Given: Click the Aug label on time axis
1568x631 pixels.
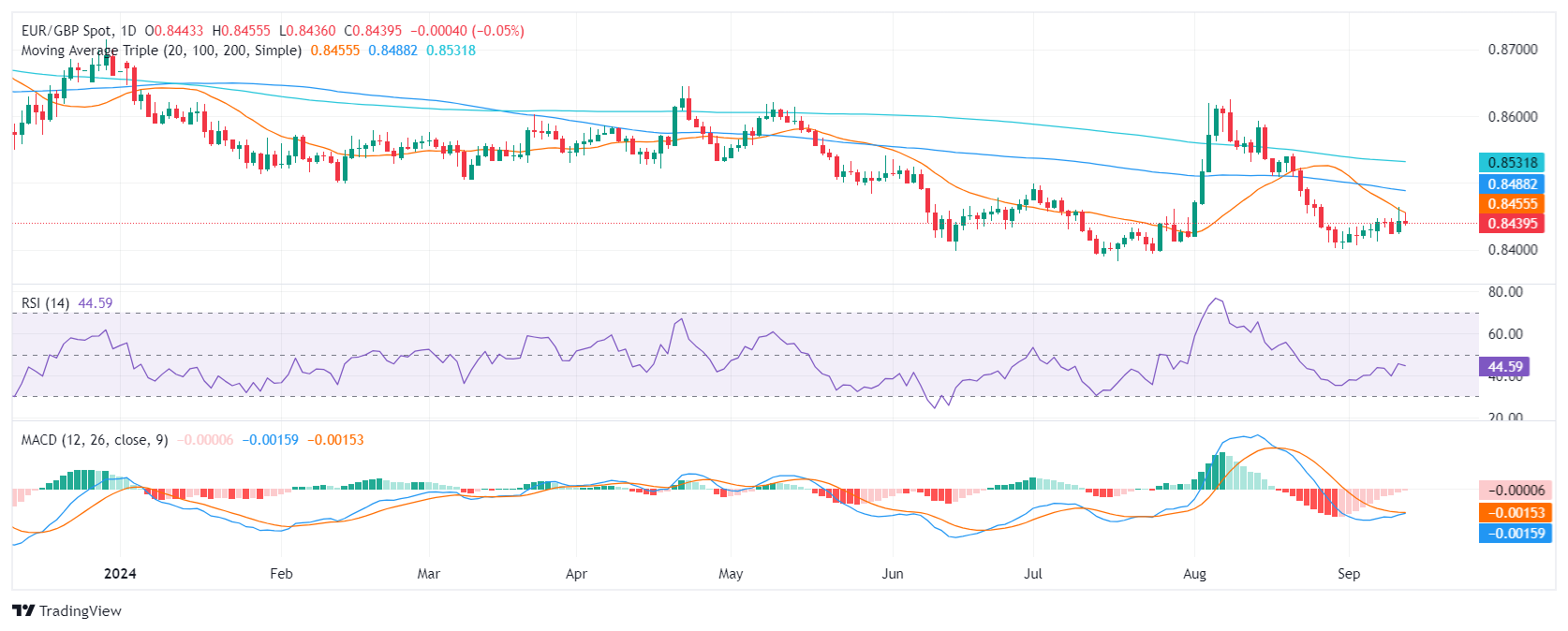Looking at the screenshot, I should point(1194,574).
